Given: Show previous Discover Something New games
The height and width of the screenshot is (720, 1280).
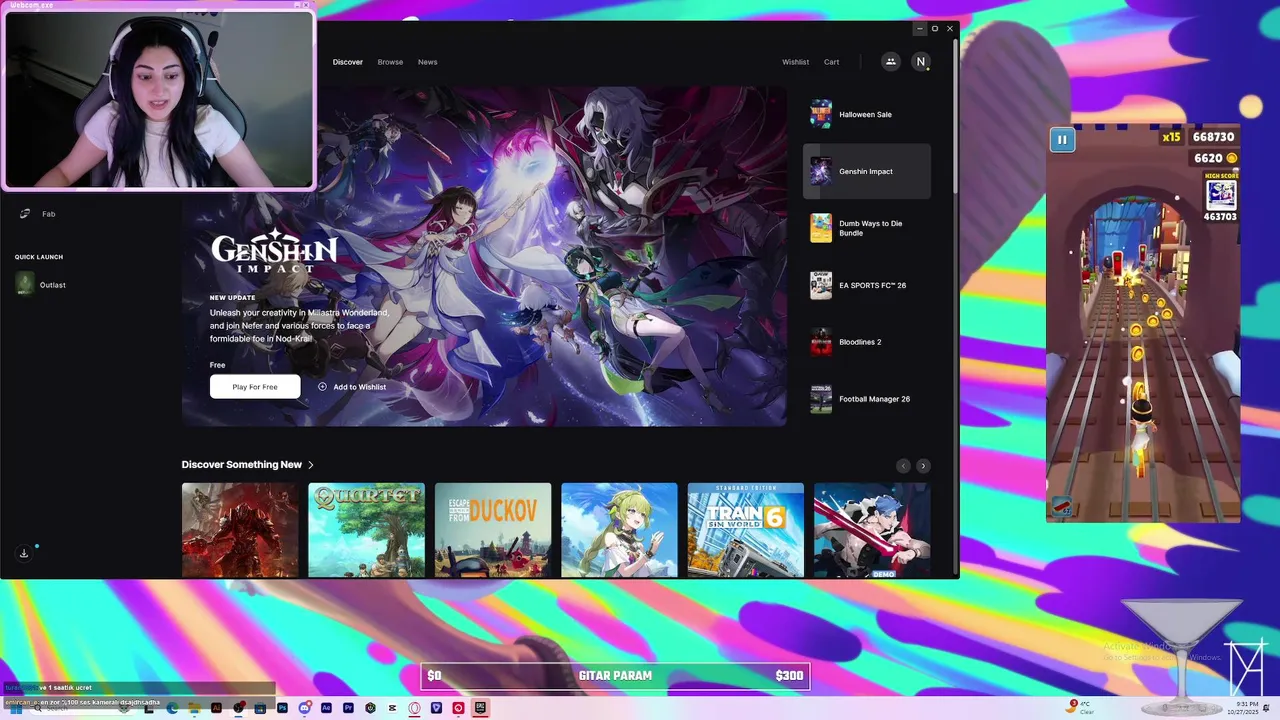Looking at the screenshot, I should point(903,466).
